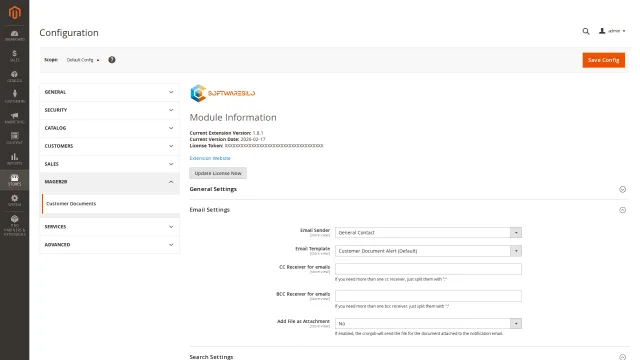Expand the CATALOG configuration tab
Viewport: 640px width, 360px height.
coord(109,128)
